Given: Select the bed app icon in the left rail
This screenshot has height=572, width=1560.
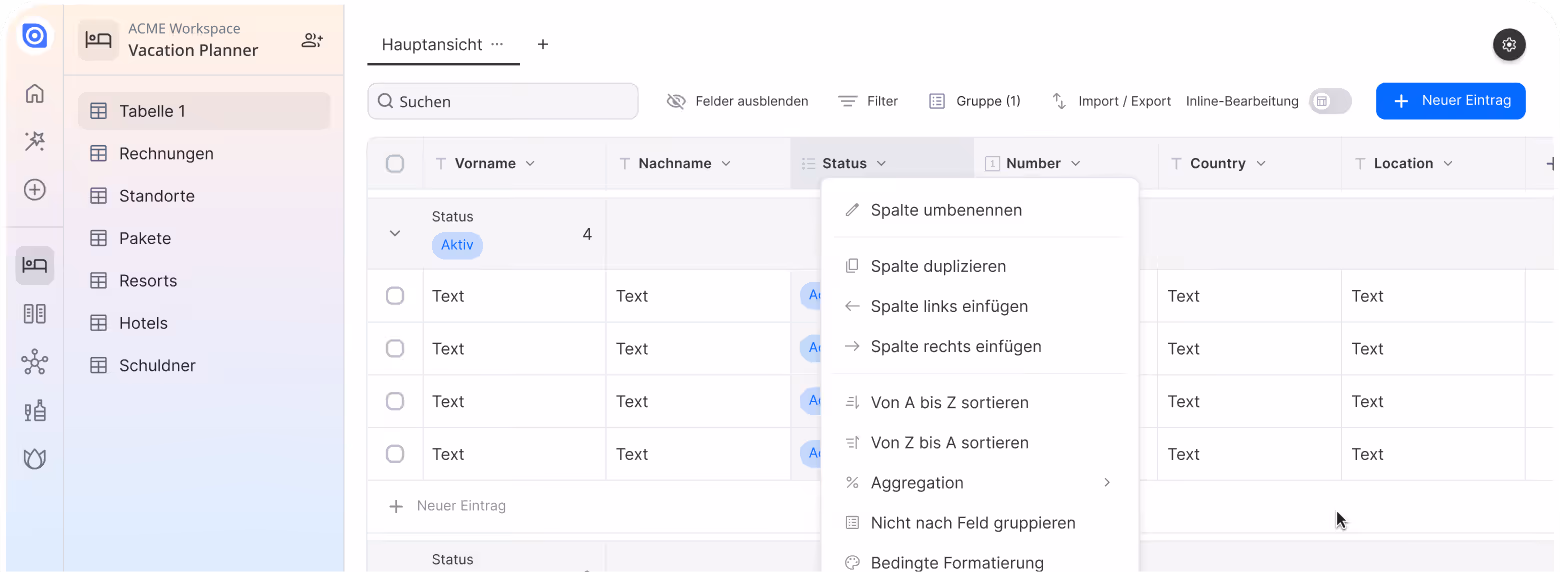Looking at the screenshot, I should click(x=35, y=265).
